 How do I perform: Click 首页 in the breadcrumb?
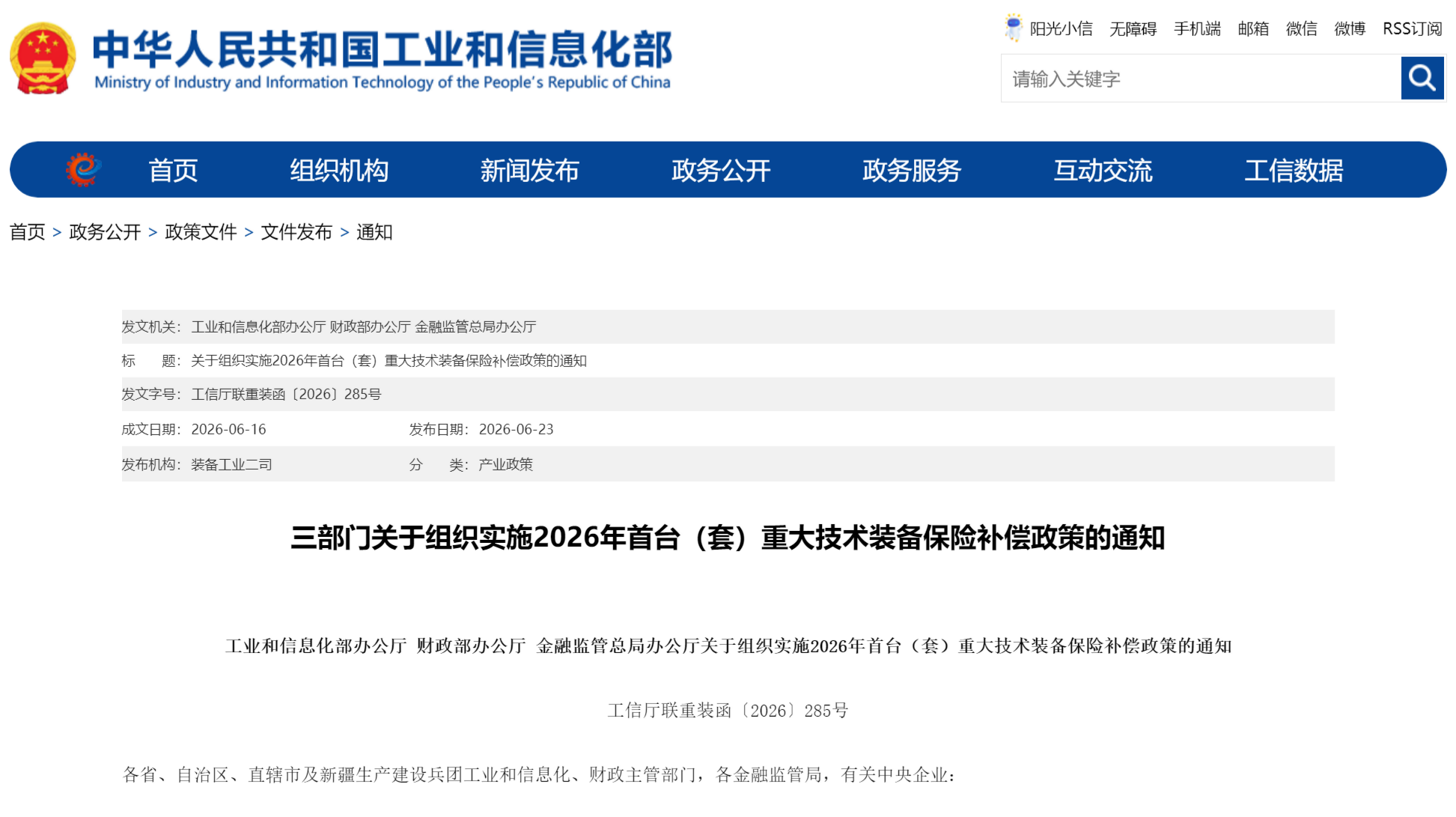(x=28, y=232)
